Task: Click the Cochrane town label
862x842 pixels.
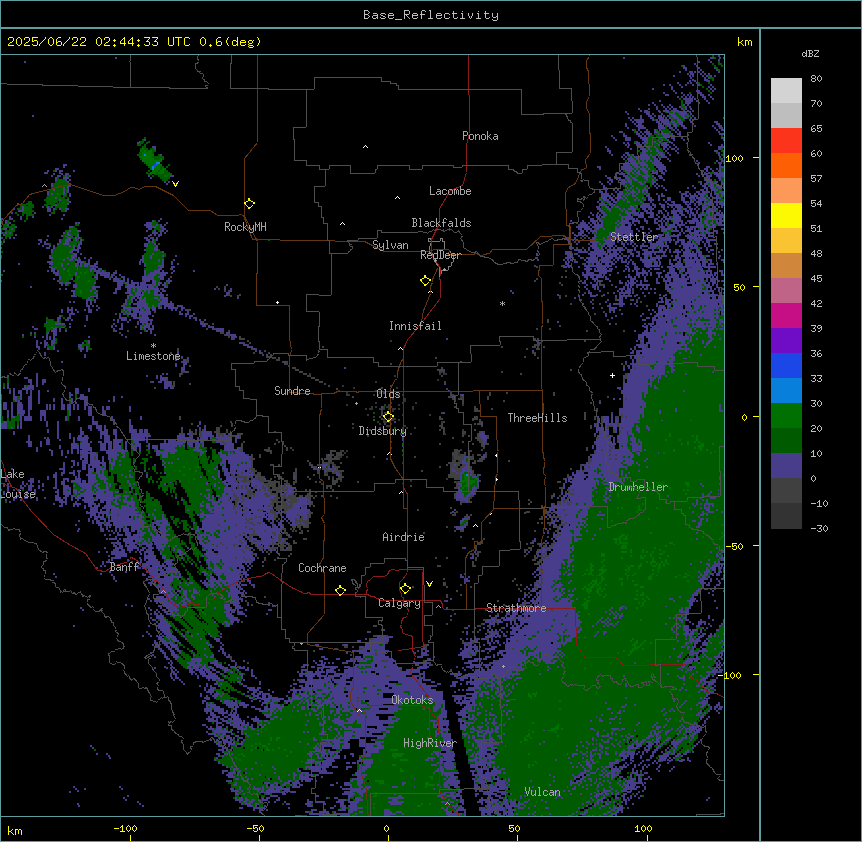Action: coord(322,568)
